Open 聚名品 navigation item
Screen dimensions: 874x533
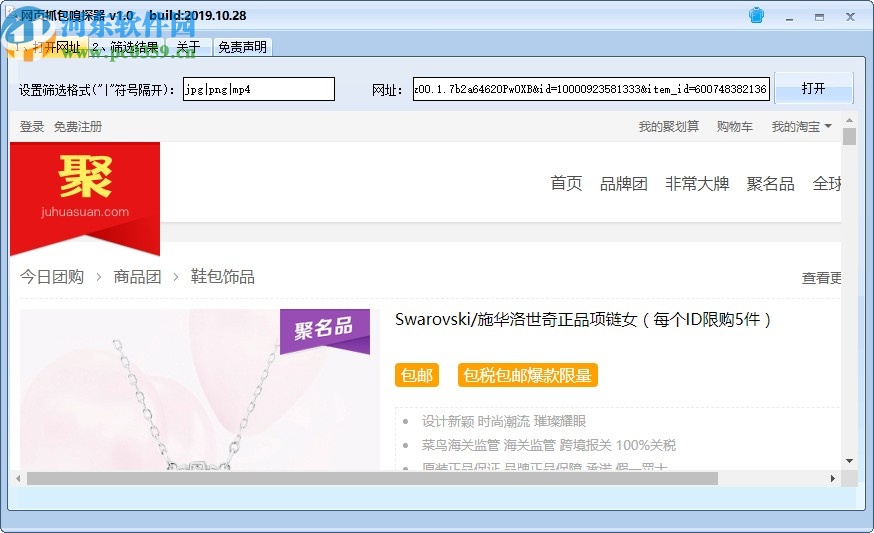771,183
